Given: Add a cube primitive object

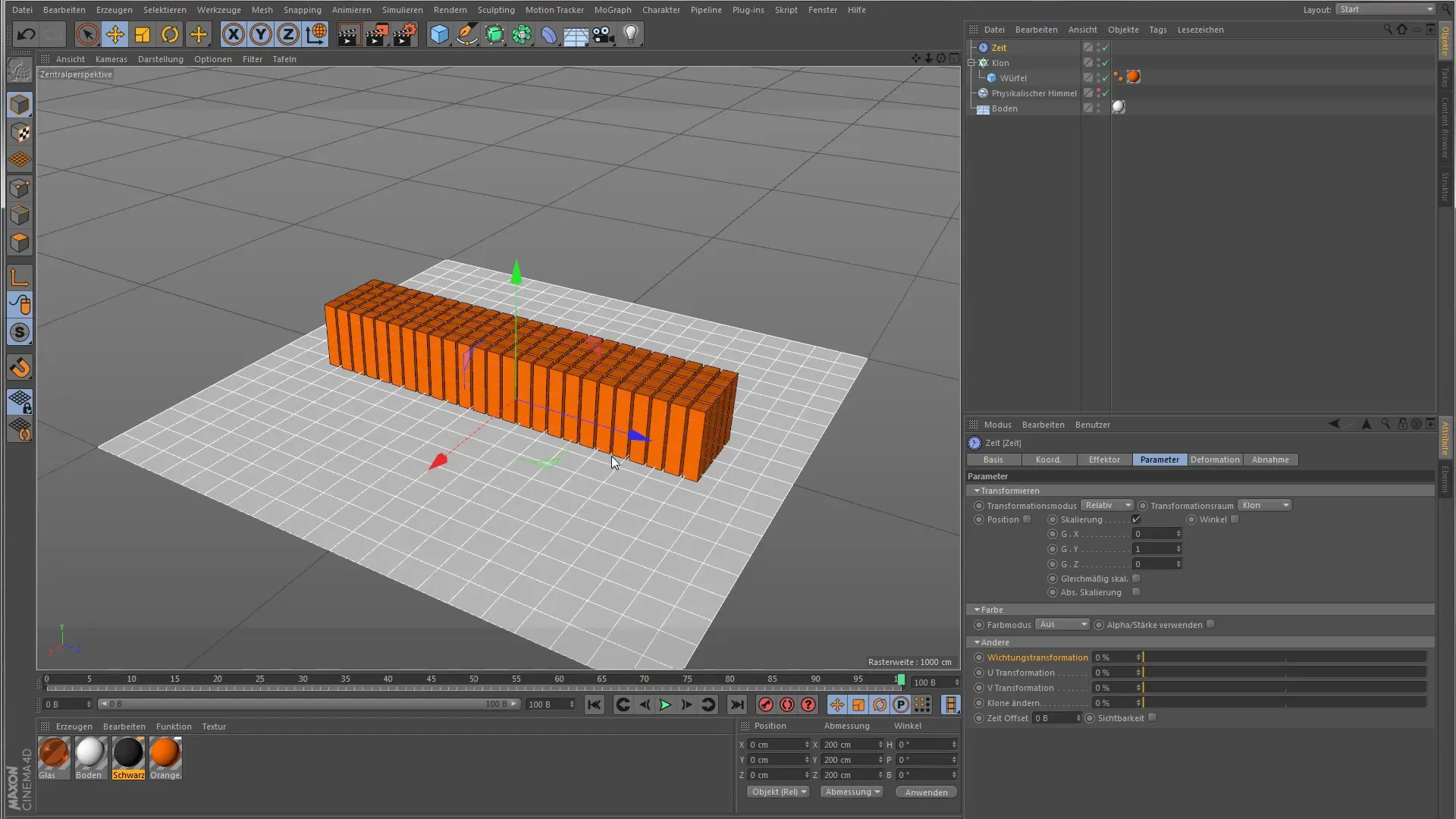Looking at the screenshot, I should [439, 34].
